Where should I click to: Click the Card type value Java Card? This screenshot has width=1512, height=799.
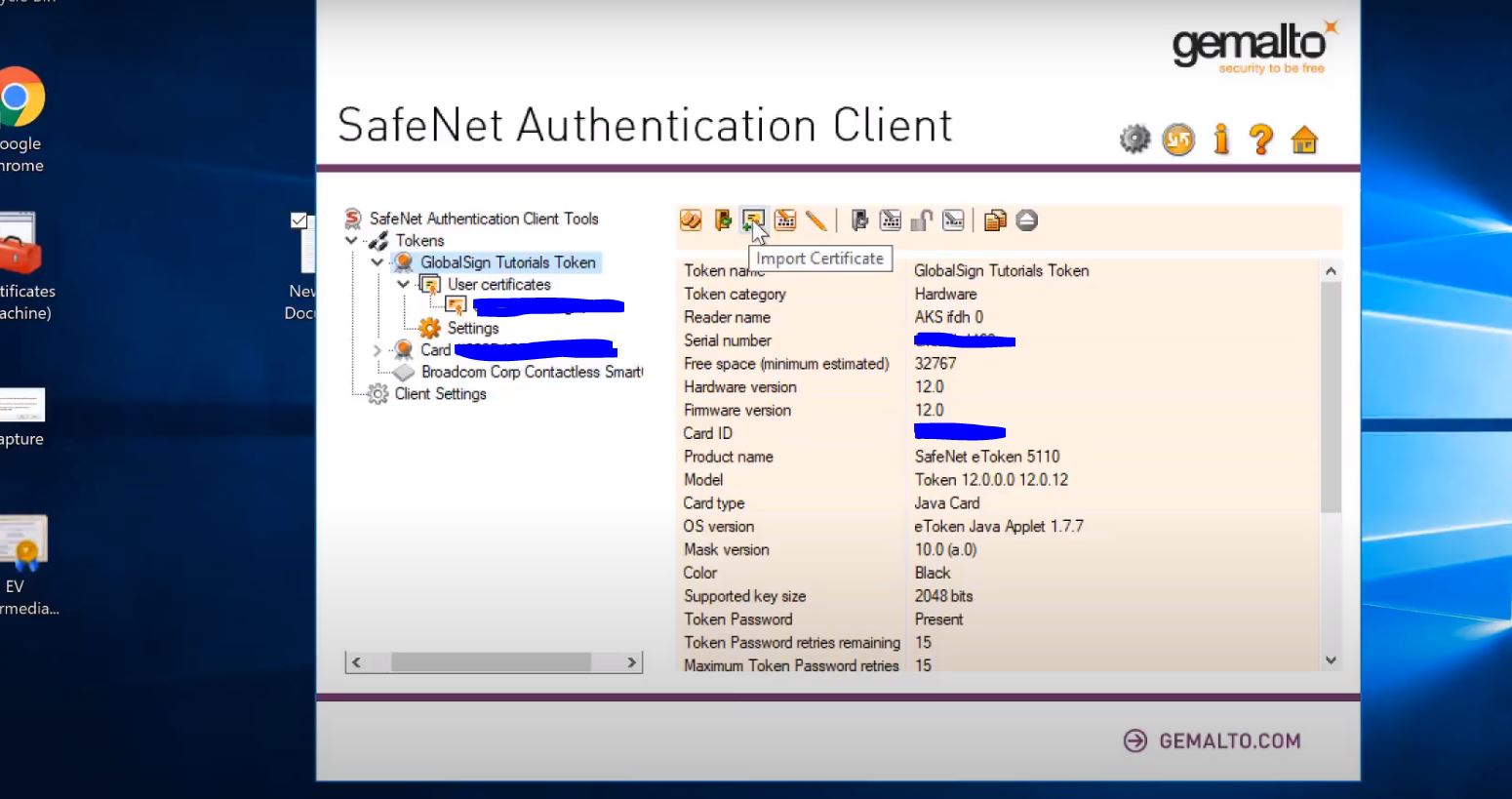click(946, 502)
